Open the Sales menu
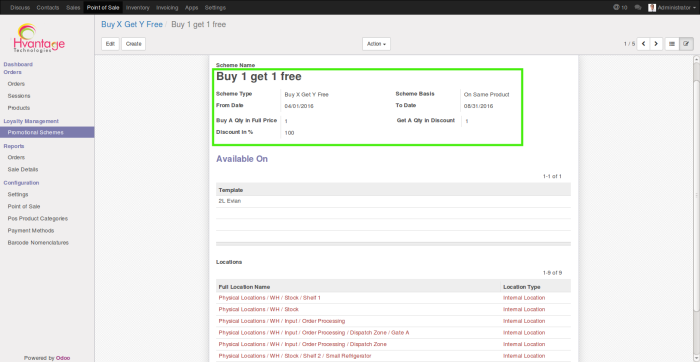Viewport: 700px width, 362px height. pos(73,8)
